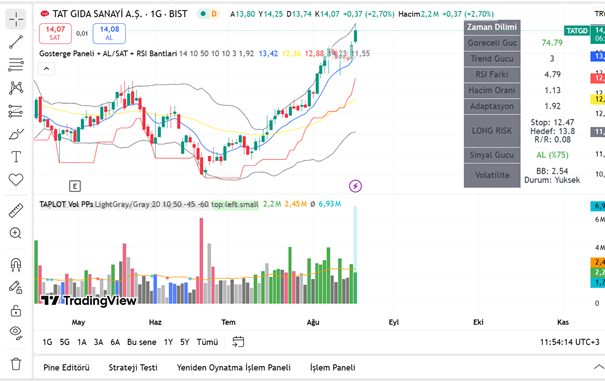Toggle magnet mode
The width and height of the screenshot is (605, 381).
pyautogui.click(x=16, y=265)
